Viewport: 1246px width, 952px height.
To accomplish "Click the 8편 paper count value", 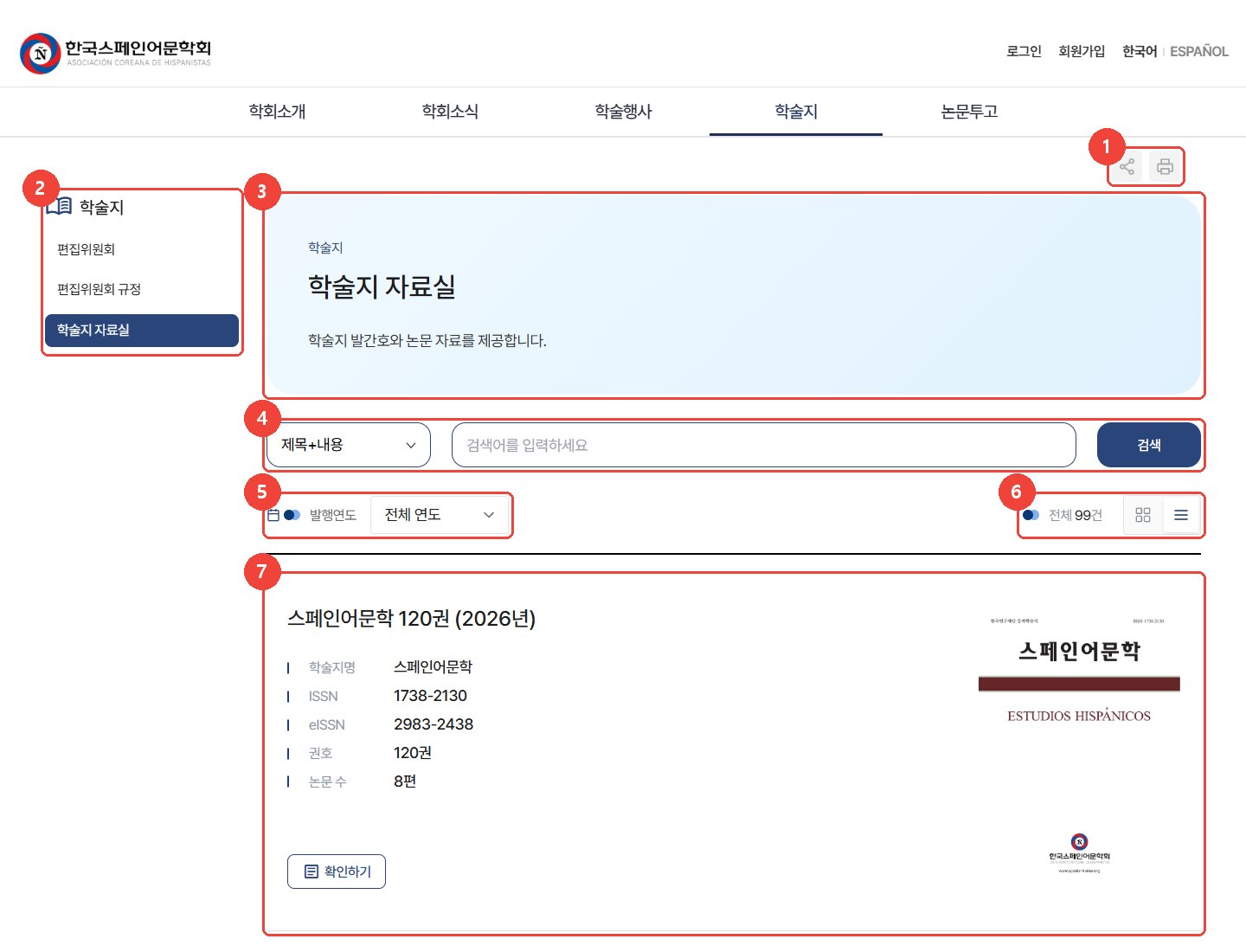I will click(x=405, y=782).
